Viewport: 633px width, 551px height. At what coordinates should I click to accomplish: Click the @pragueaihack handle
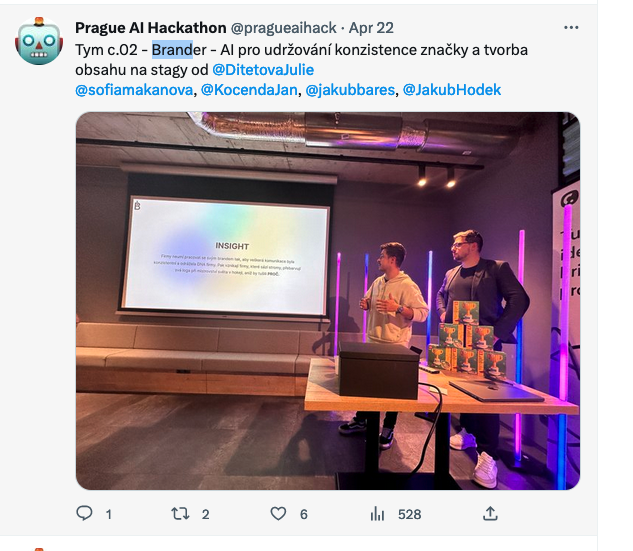(x=283, y=28)
